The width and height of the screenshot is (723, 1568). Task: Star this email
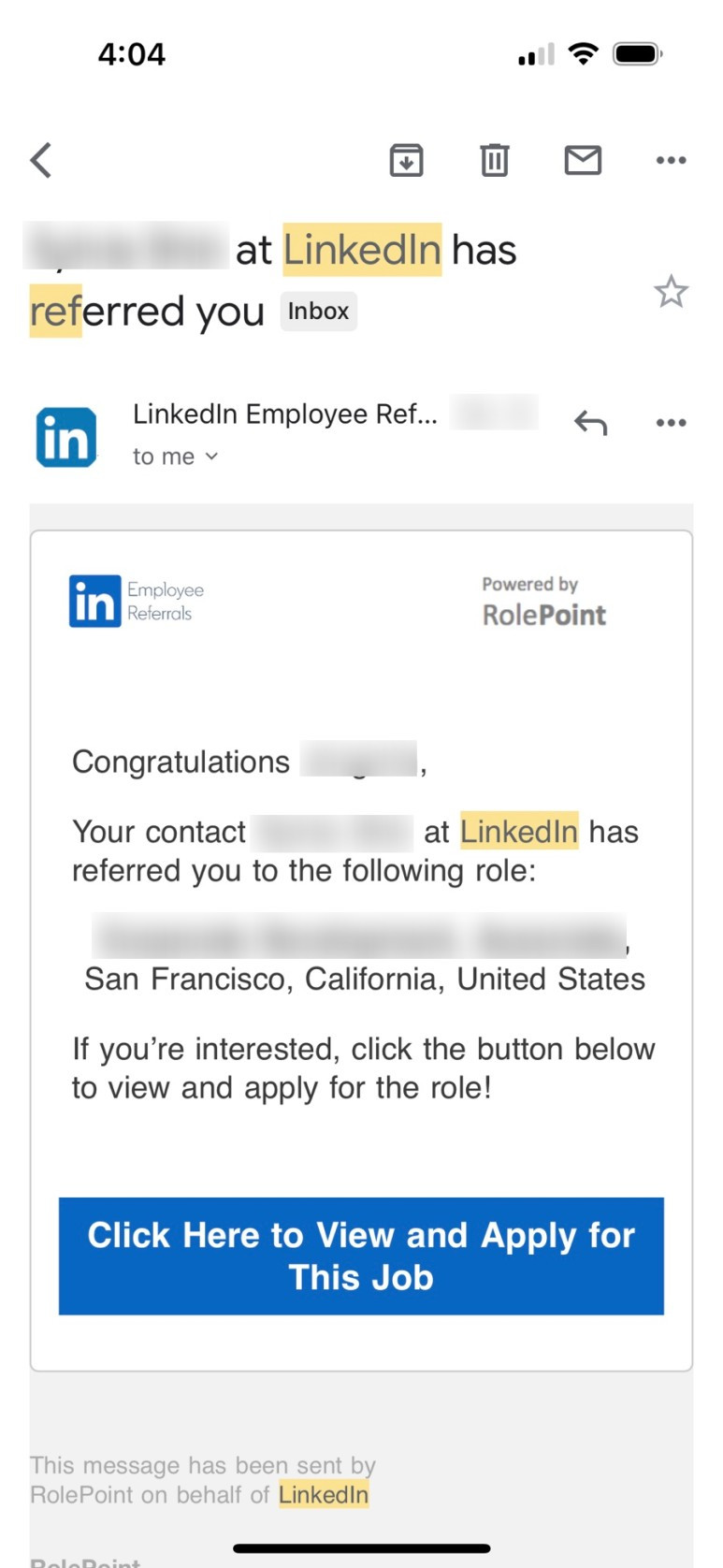[671, 292]
